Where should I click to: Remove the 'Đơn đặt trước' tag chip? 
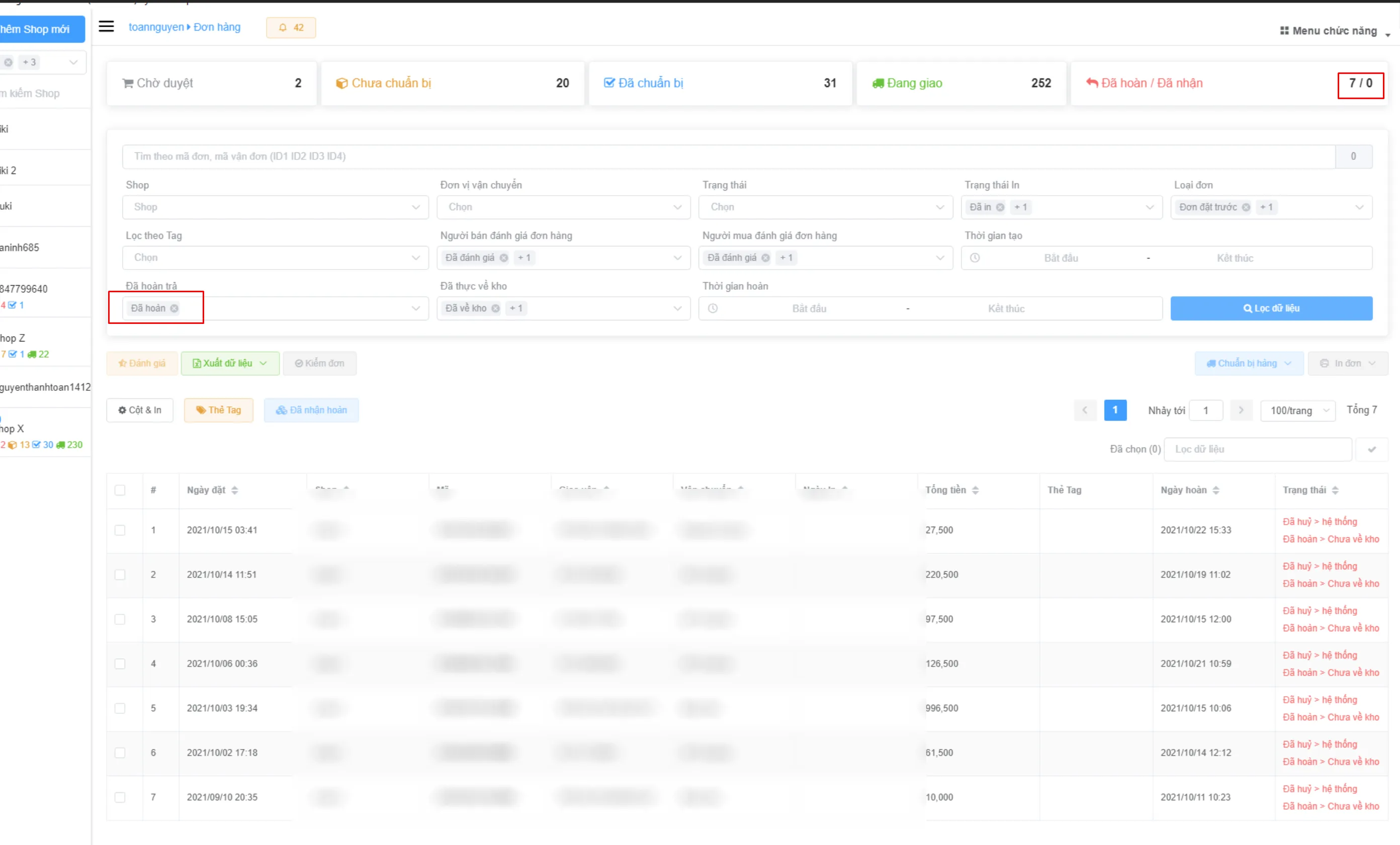pos(1246,207)
